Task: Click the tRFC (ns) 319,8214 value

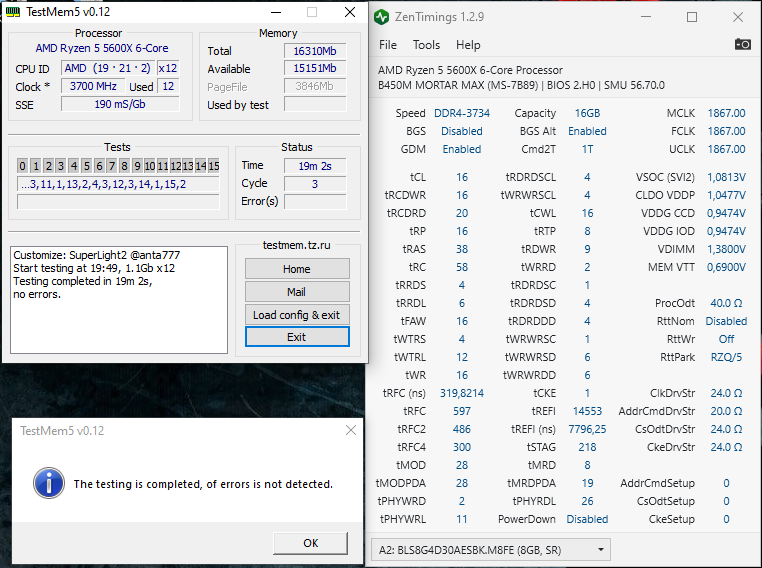Action: 462,393
